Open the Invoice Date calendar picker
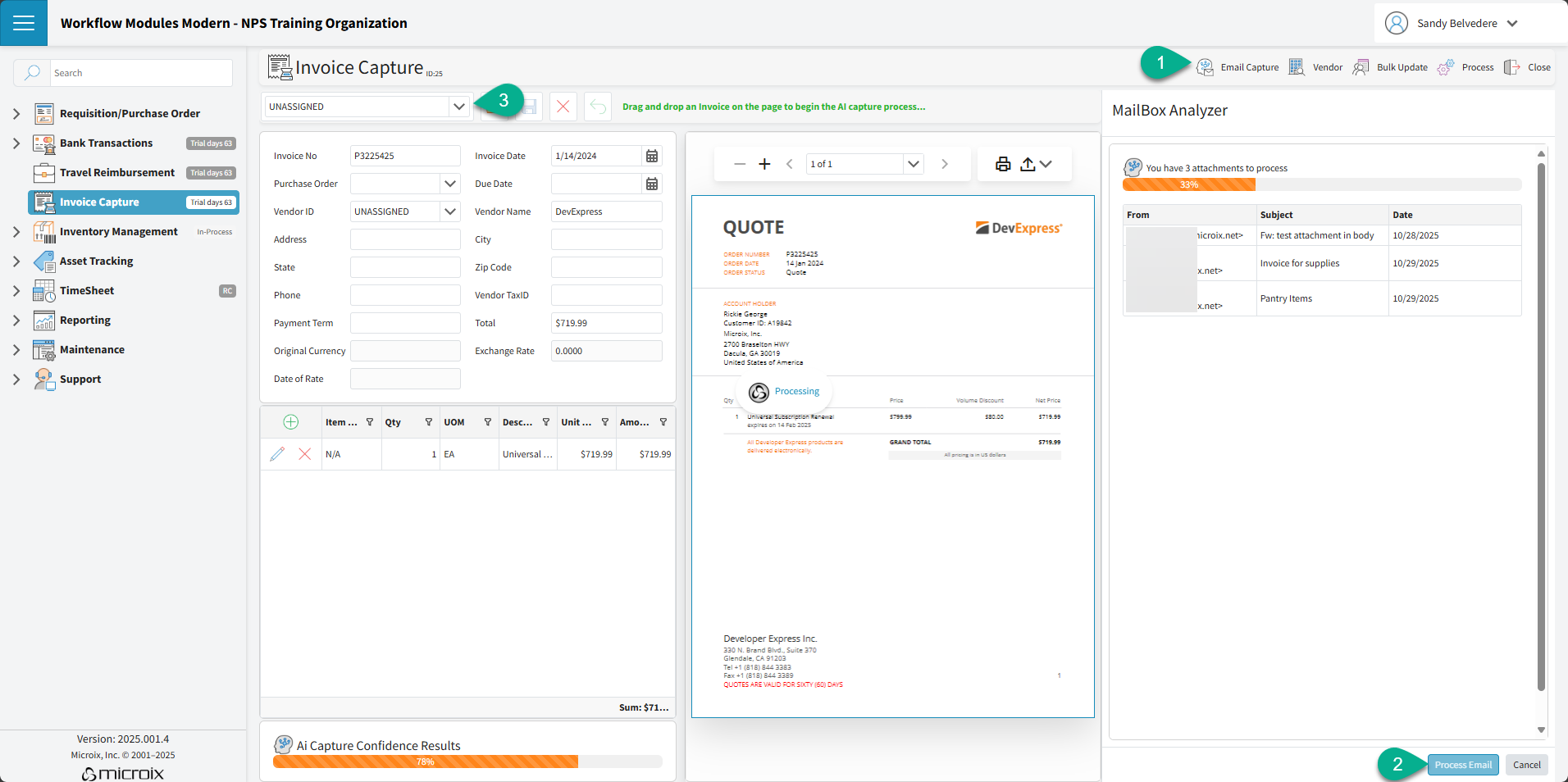Viewport: 1568px width, 782px height. (652, 156)
